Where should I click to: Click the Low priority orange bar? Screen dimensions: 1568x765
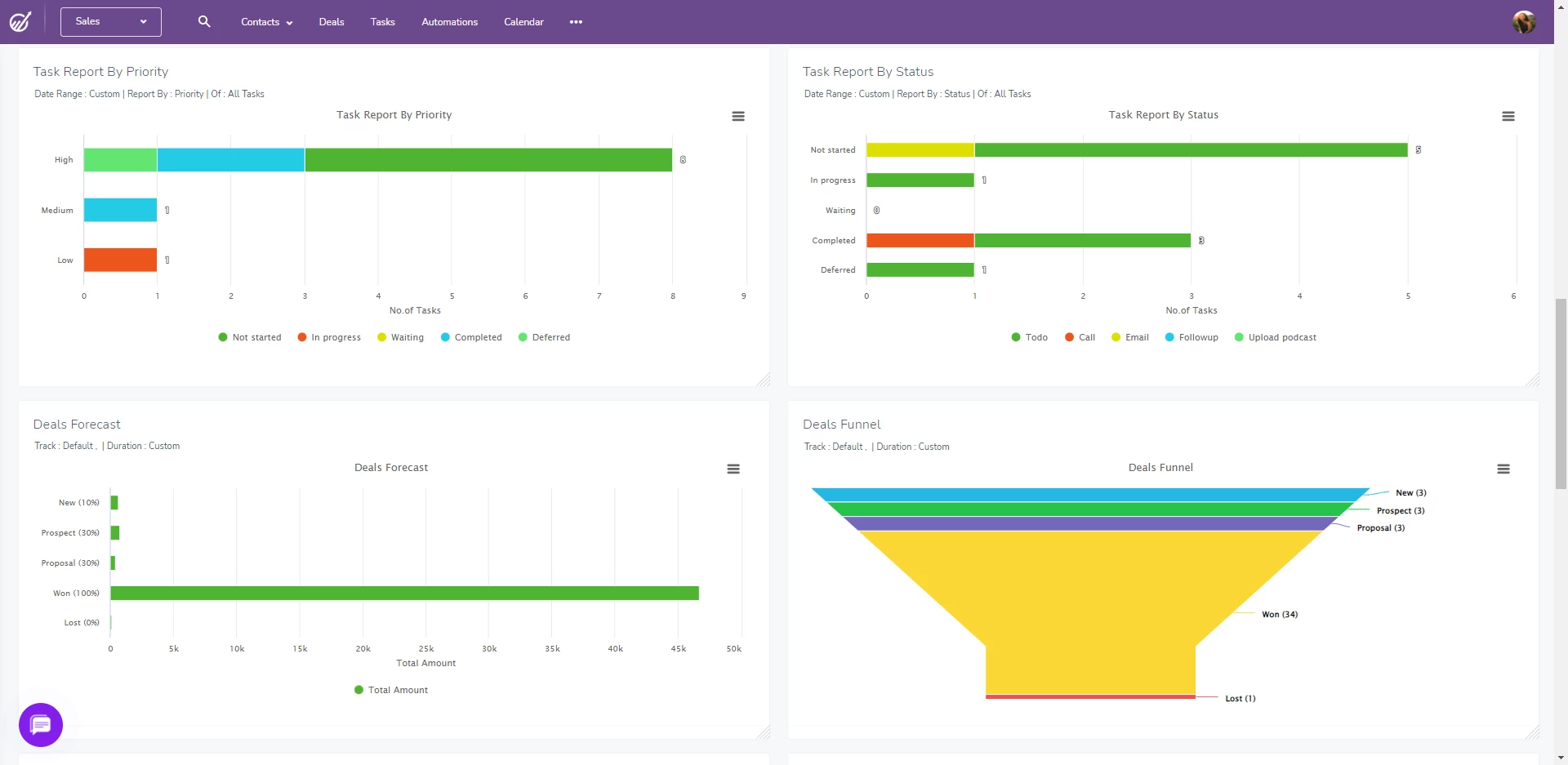120,260
